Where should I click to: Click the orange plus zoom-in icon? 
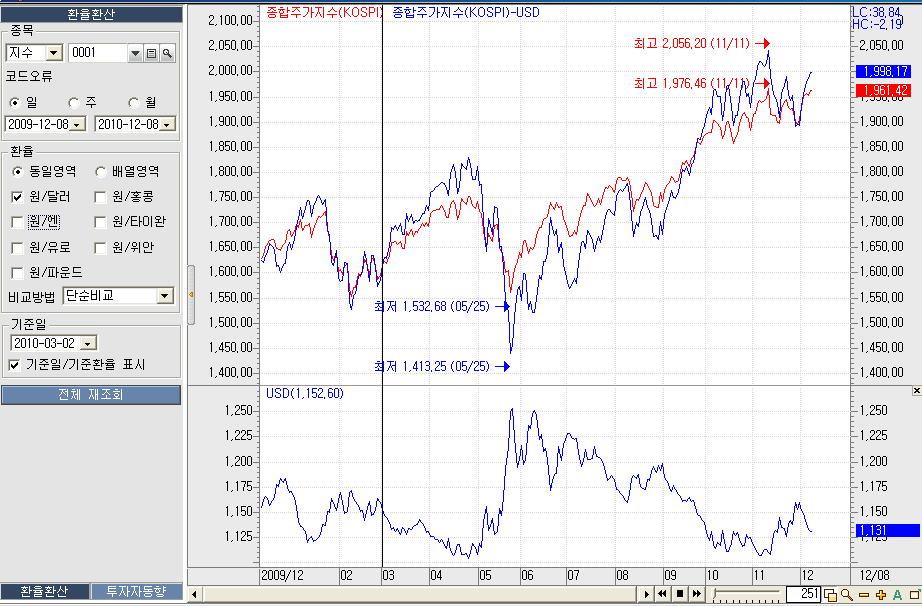click(x=881, y=594)
